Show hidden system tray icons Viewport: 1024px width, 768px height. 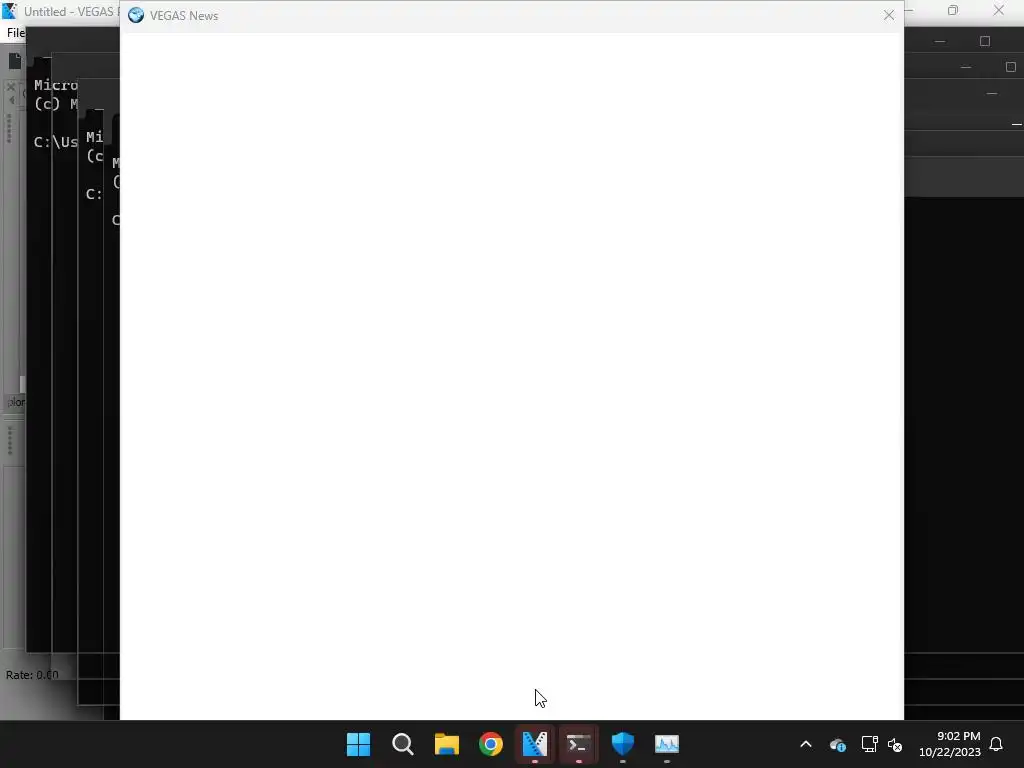tap(806, 744)
